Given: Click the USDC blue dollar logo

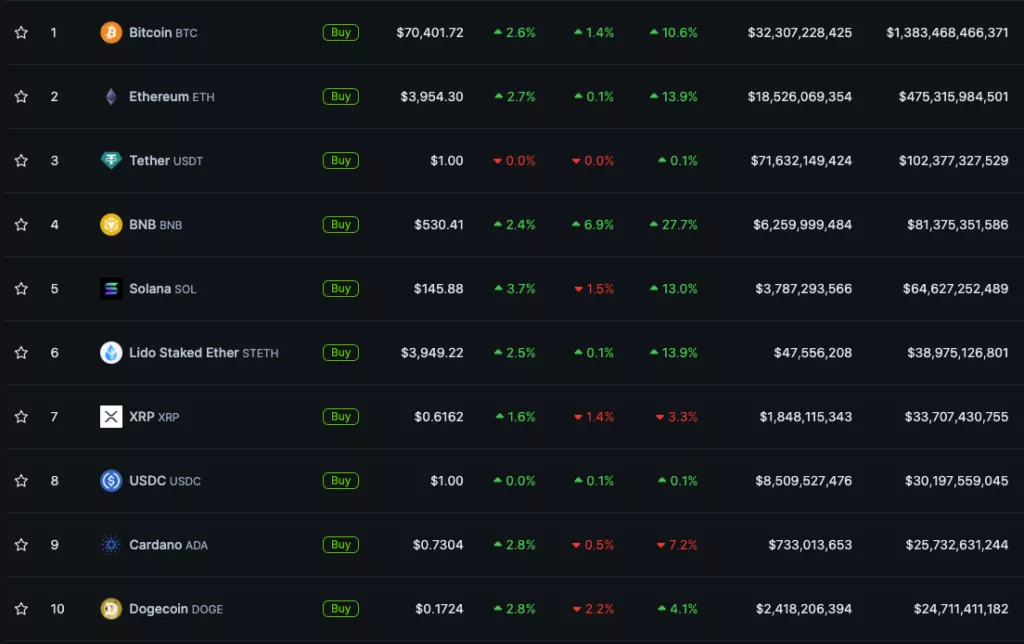Looking at the screenshot, I should (x=111, y=481).
